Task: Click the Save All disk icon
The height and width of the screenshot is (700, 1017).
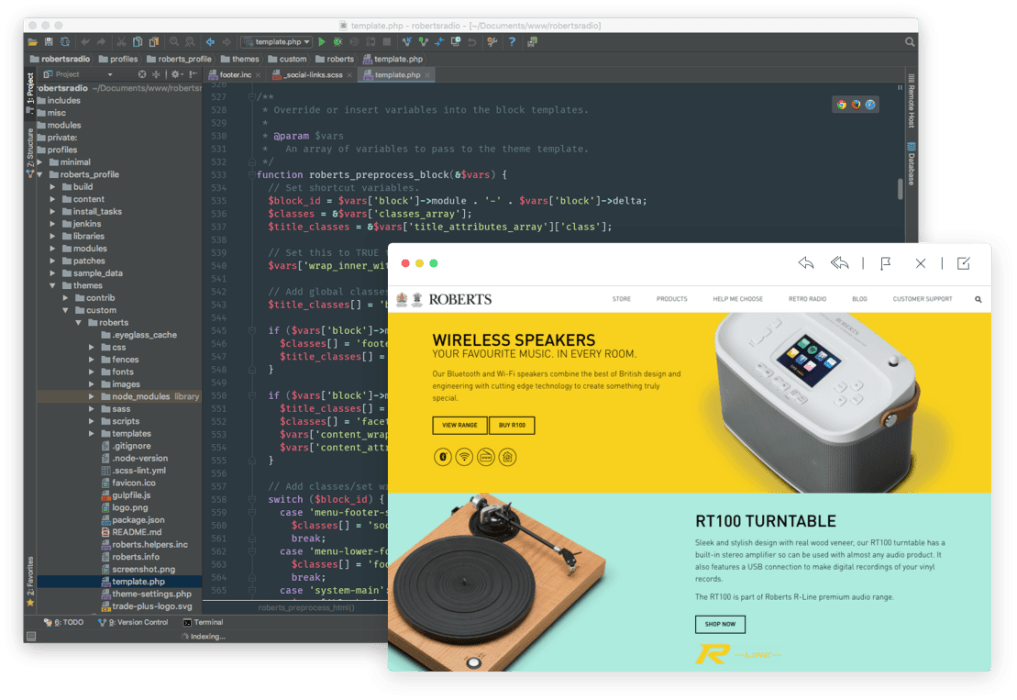Action: (x=49, y=42)
